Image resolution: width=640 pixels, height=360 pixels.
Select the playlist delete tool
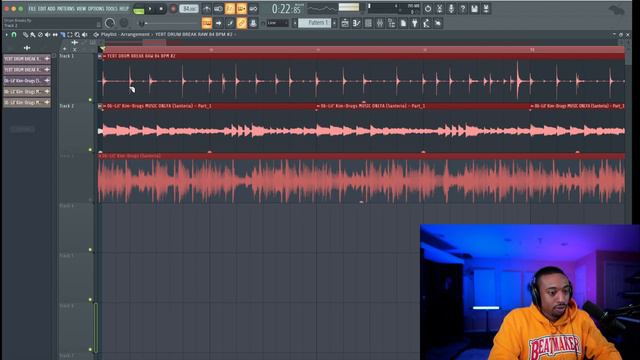click(40, 35)
